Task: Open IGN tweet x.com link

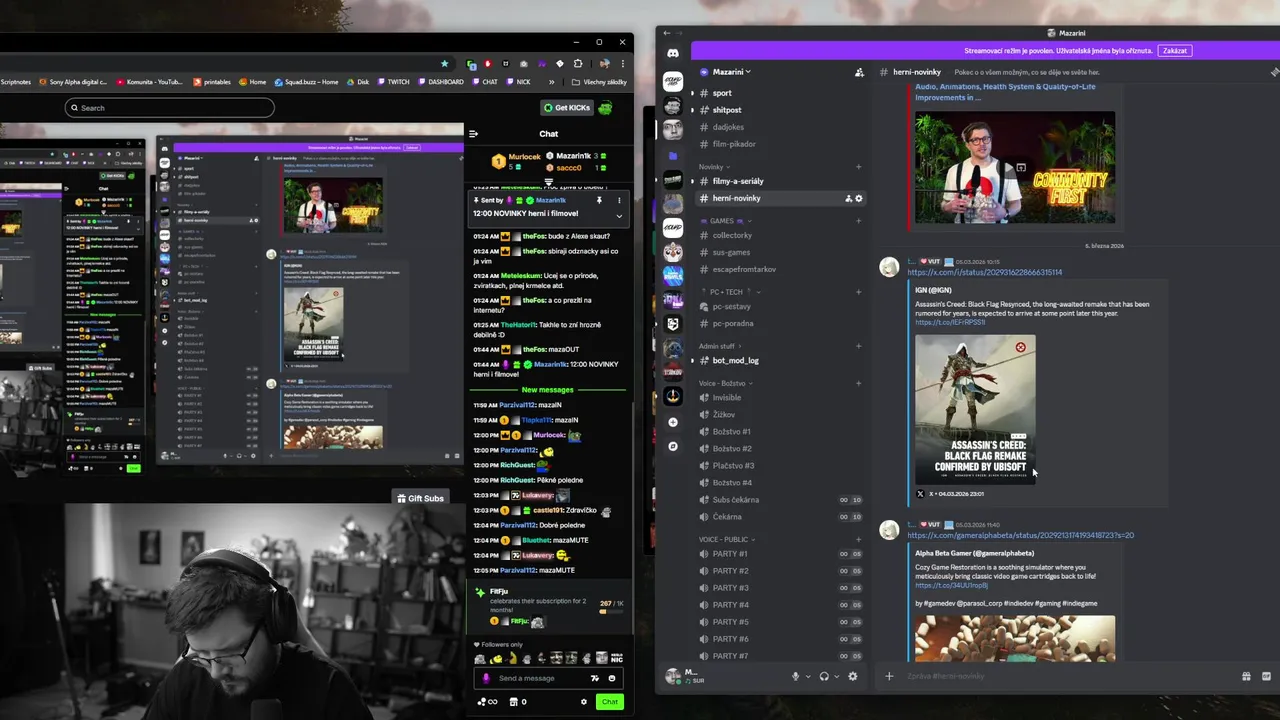Action: point(984,272)
